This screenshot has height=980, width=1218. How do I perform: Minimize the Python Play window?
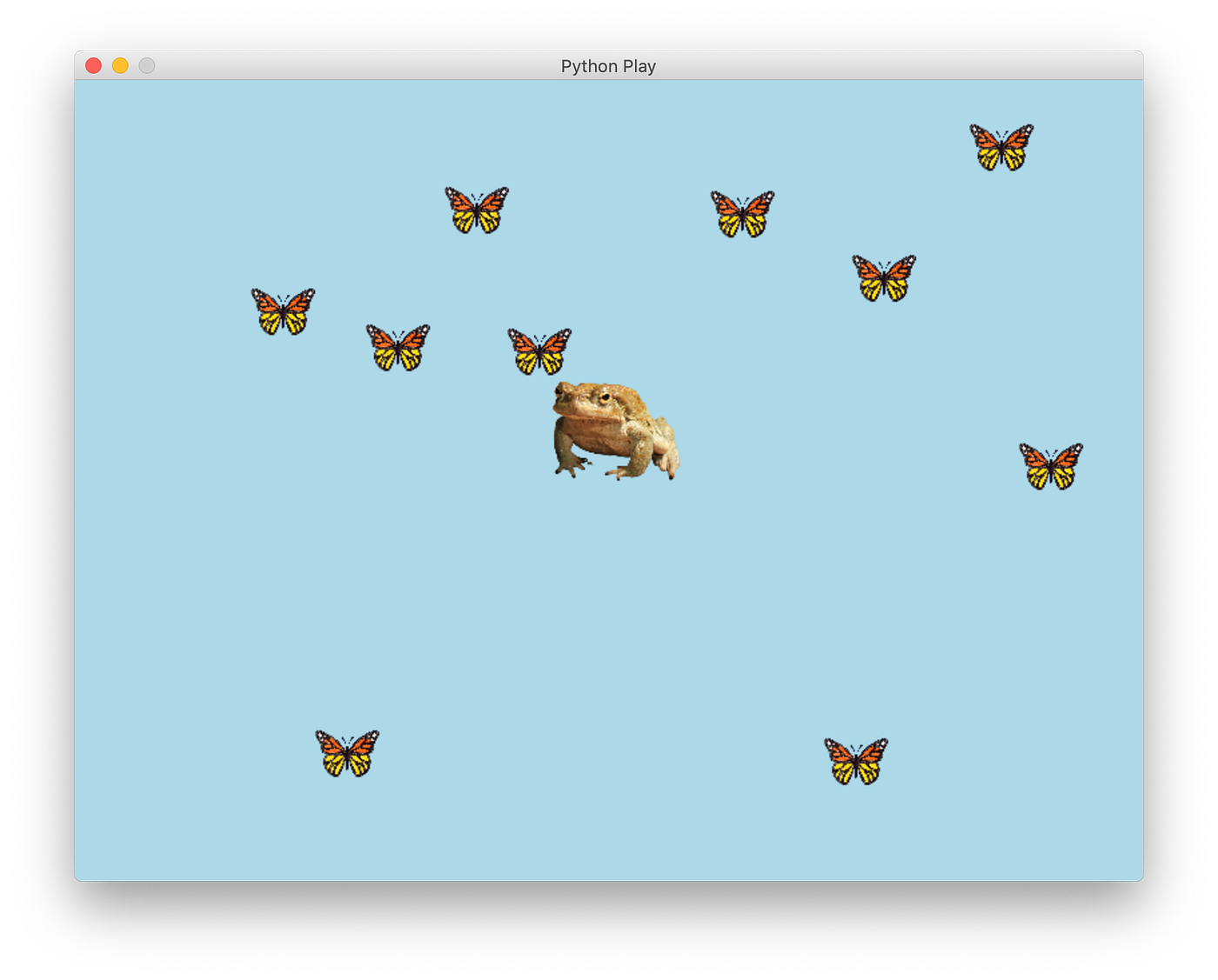[120, 66]
